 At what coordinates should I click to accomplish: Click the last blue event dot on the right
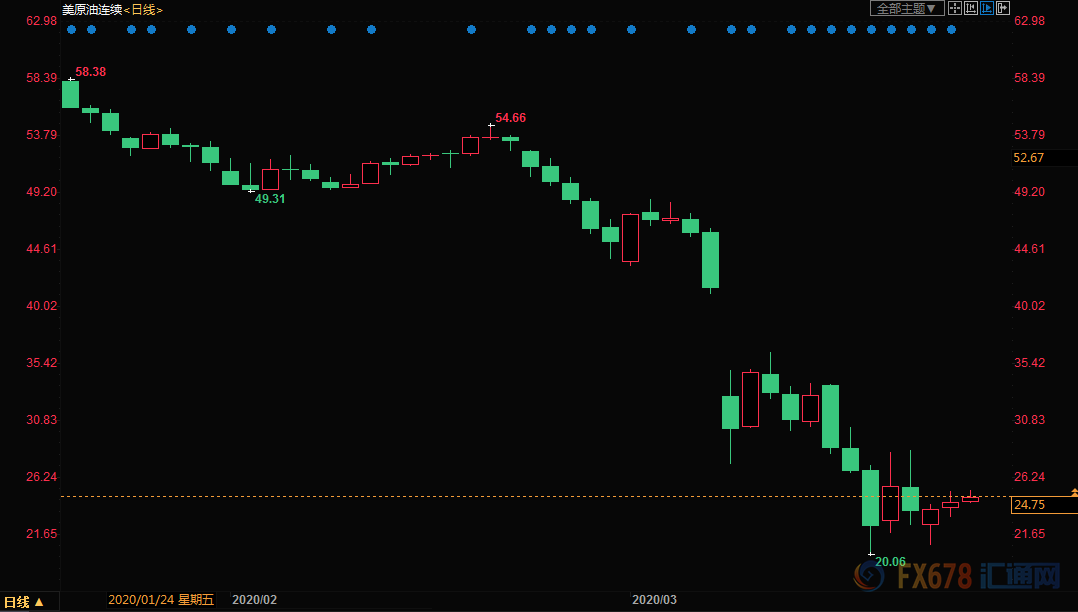(951, 30)
